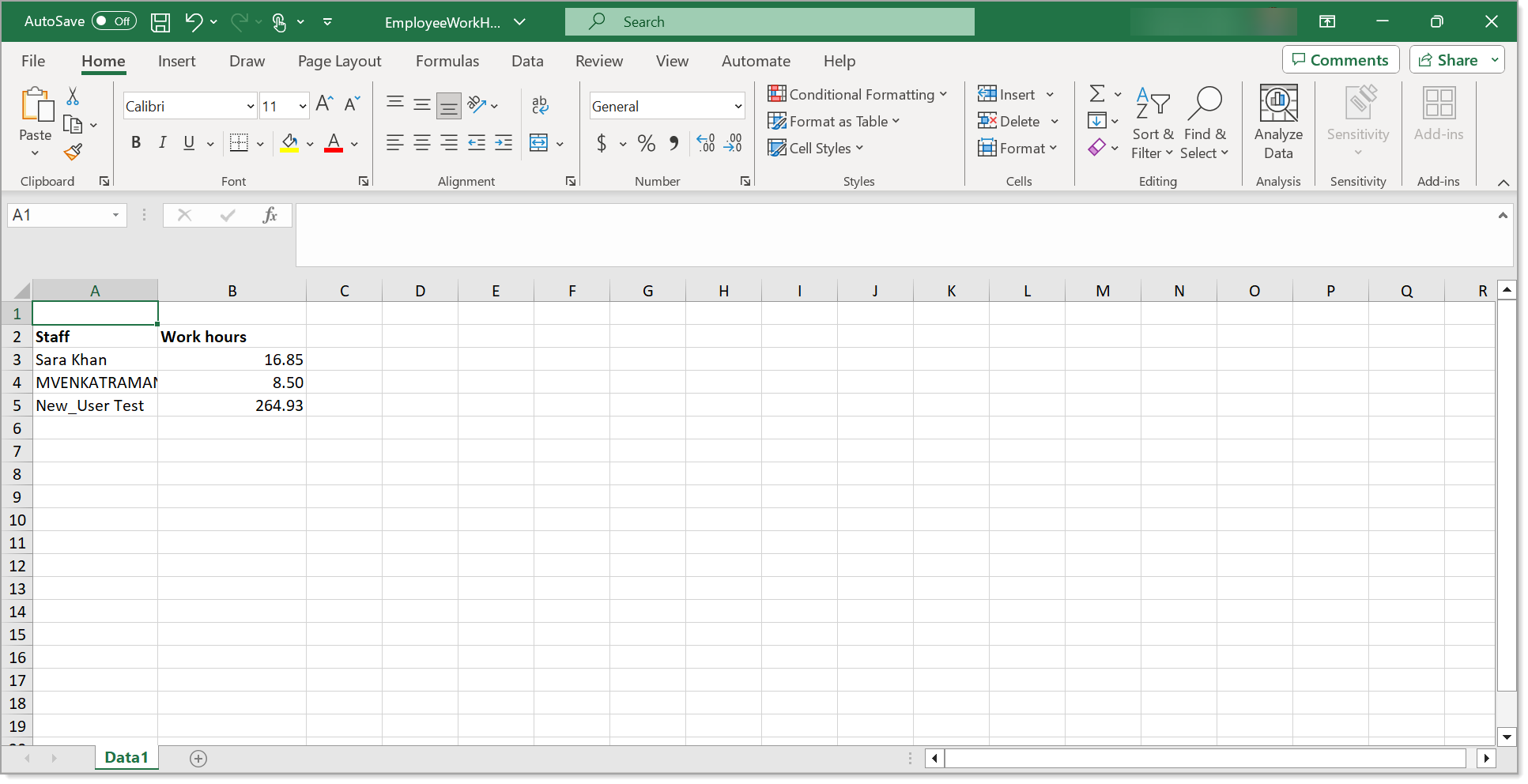This screenshot has height=784, width=1528.
Task: Apply accounting dollar format
Action: [x=602, y=143]
